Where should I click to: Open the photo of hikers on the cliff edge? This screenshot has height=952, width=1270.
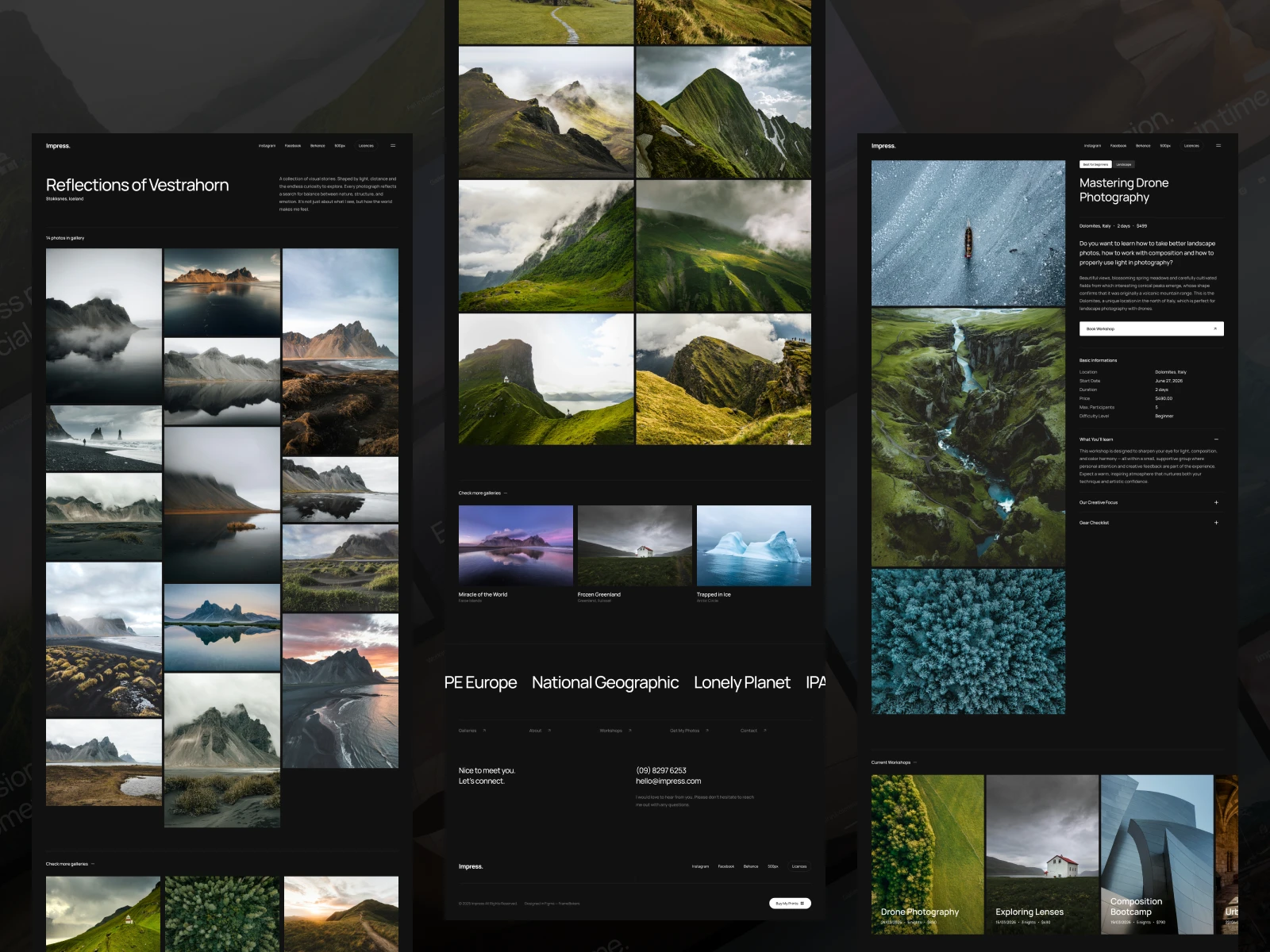724,379
